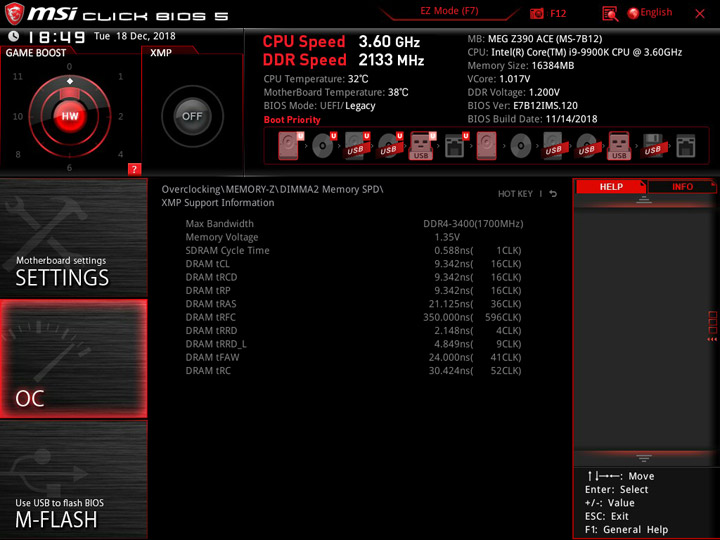
Task: Select the USB floppy boot device icon
Action: tap(652, 146)
